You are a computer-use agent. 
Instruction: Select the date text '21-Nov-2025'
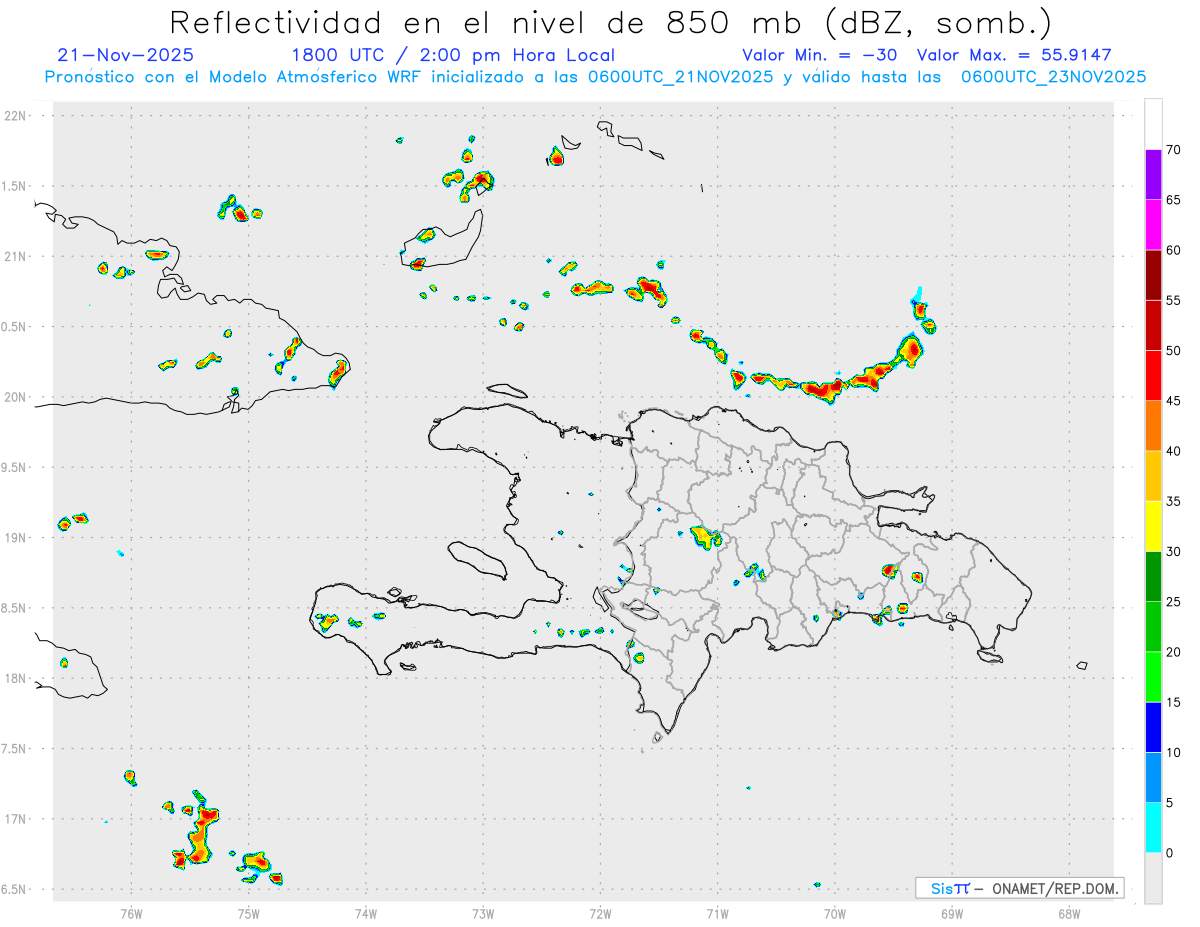point(126,55)
